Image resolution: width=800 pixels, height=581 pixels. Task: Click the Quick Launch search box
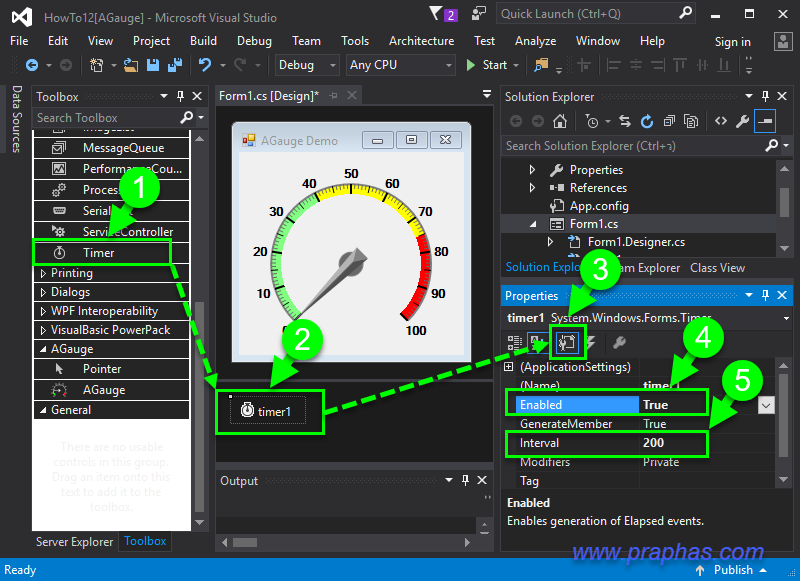[596, 14]
